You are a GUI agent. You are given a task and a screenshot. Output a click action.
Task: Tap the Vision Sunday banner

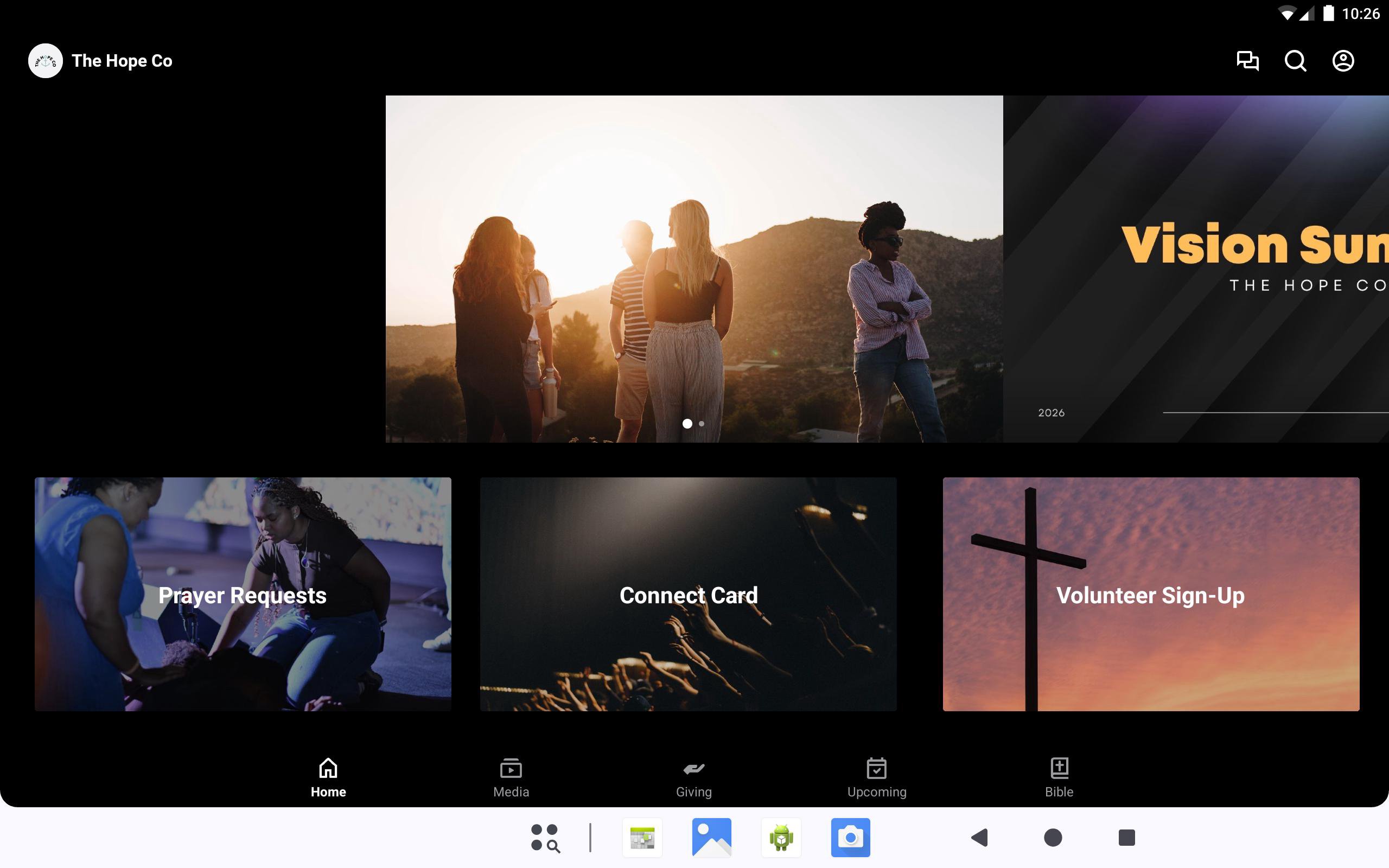(1196, 269)
